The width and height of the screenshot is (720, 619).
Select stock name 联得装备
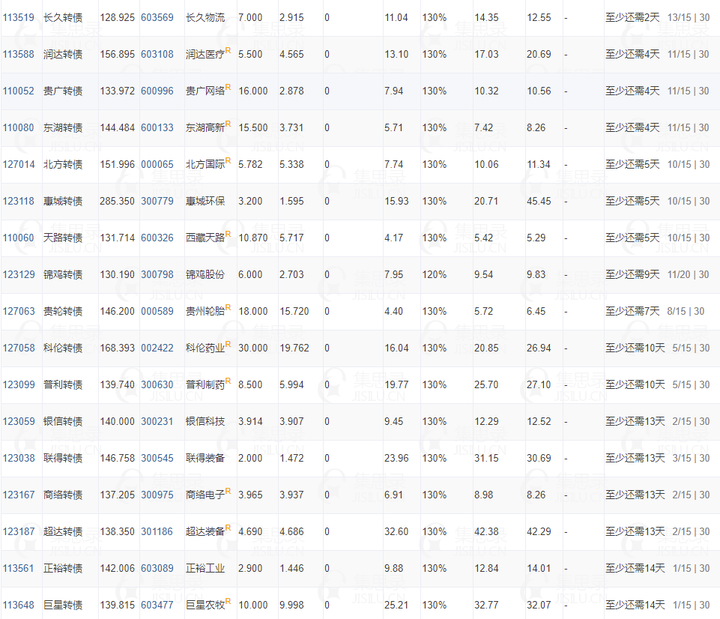click(205, 458)
